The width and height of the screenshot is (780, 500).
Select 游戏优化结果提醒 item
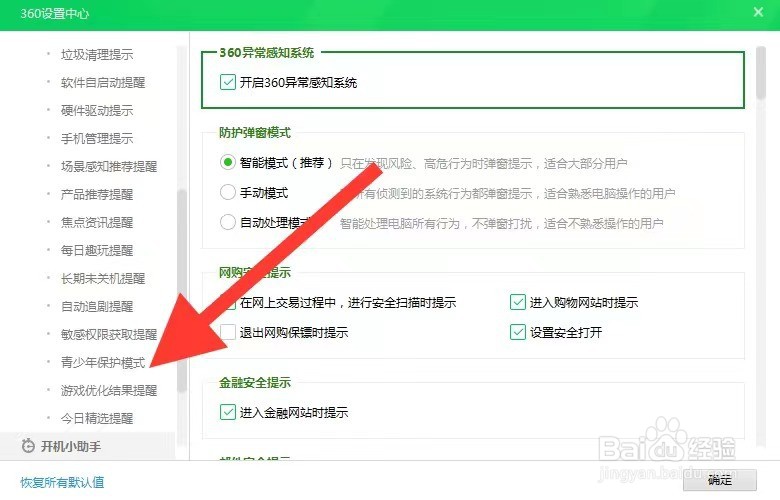109,391
